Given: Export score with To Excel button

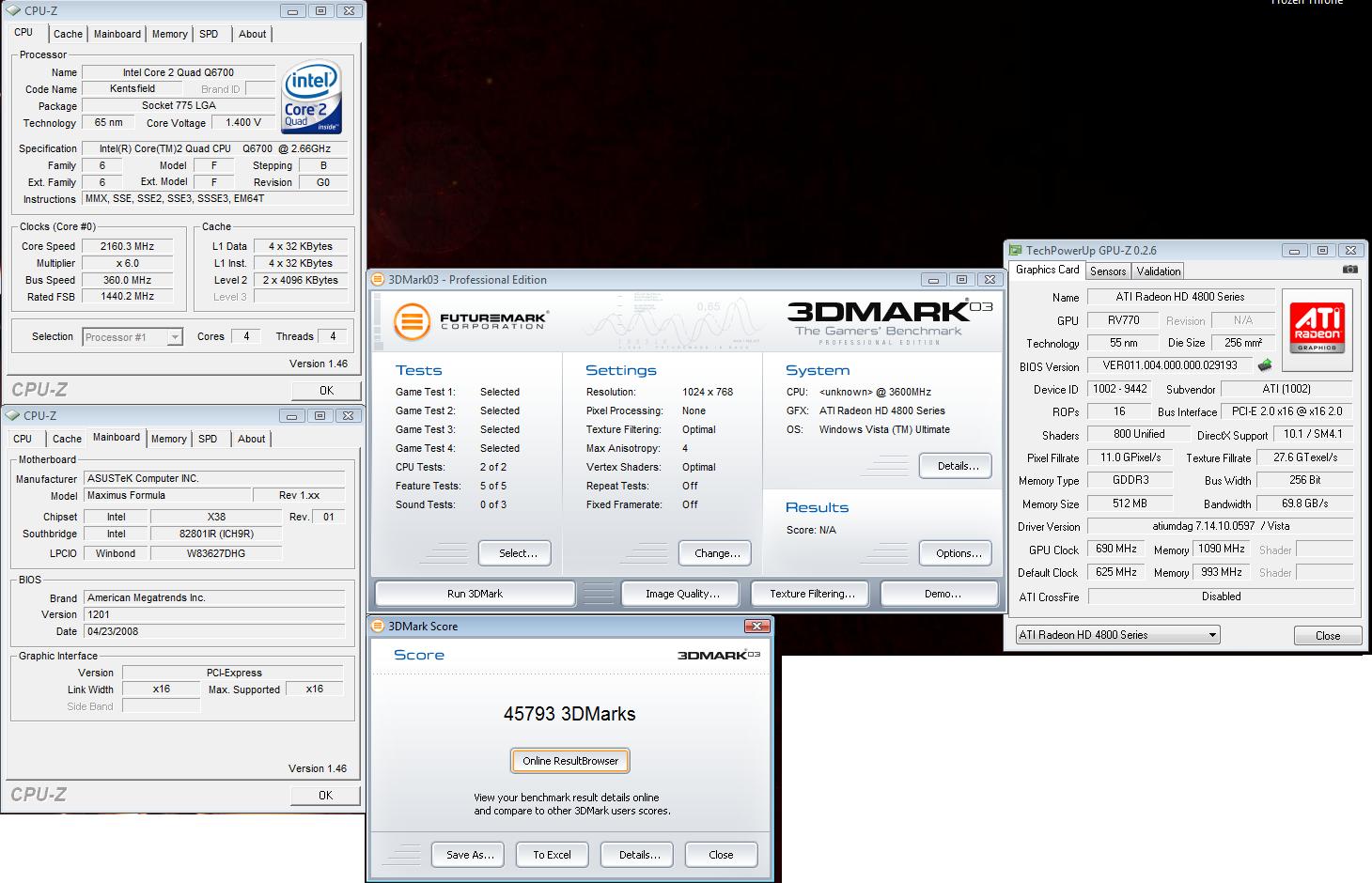Looking at the screenshot, I should 553,855.
